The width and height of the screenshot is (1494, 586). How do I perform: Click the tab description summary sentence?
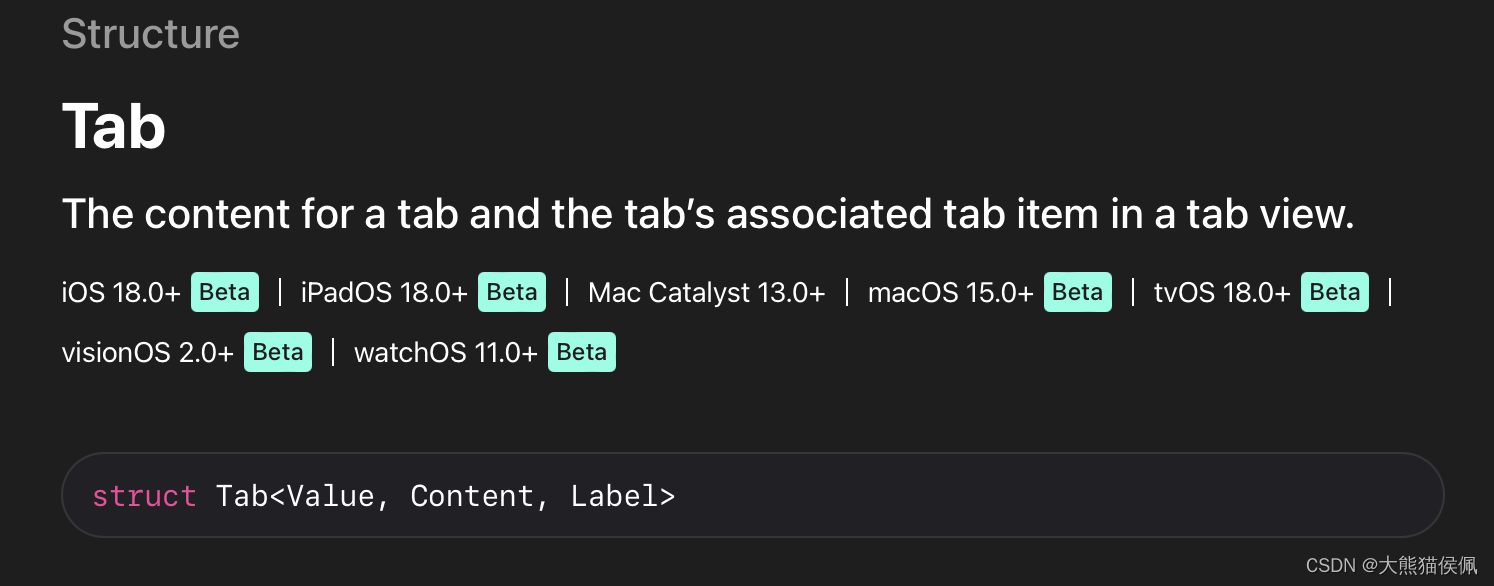click(x=708, y=214)
